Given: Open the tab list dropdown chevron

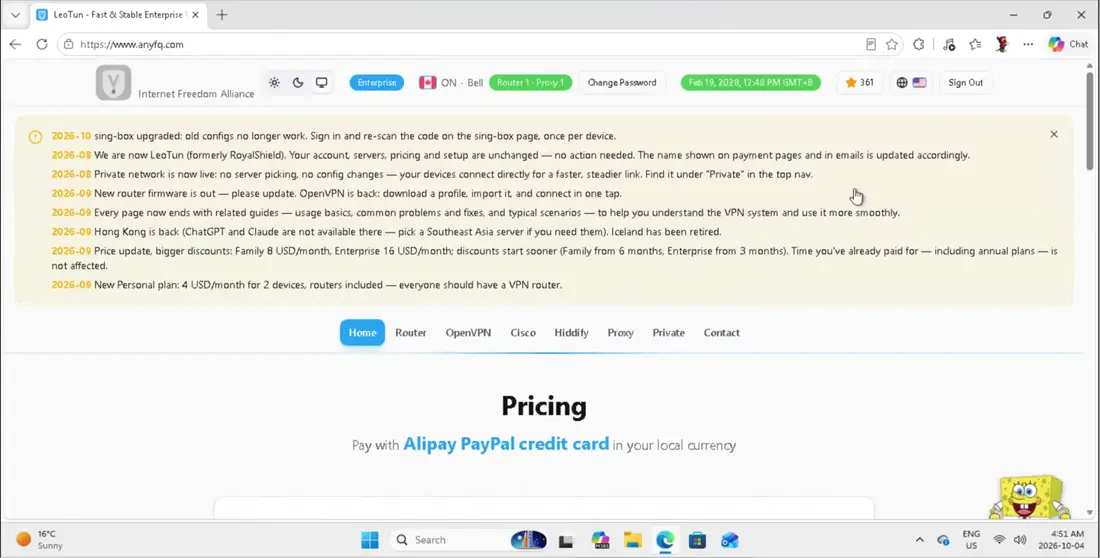Looking at the screenshot, I should (15, 15).
